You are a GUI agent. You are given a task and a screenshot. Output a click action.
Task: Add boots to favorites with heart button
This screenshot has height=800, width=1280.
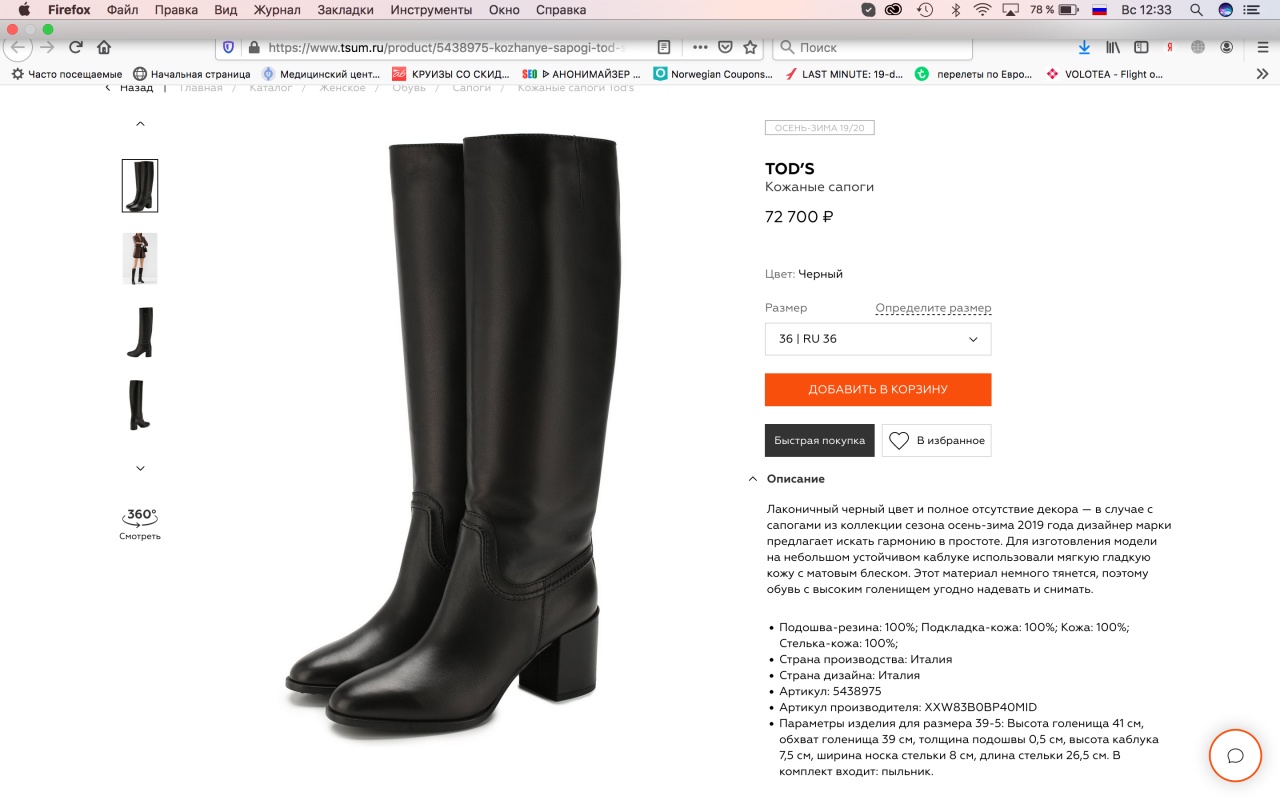[936, 440]
